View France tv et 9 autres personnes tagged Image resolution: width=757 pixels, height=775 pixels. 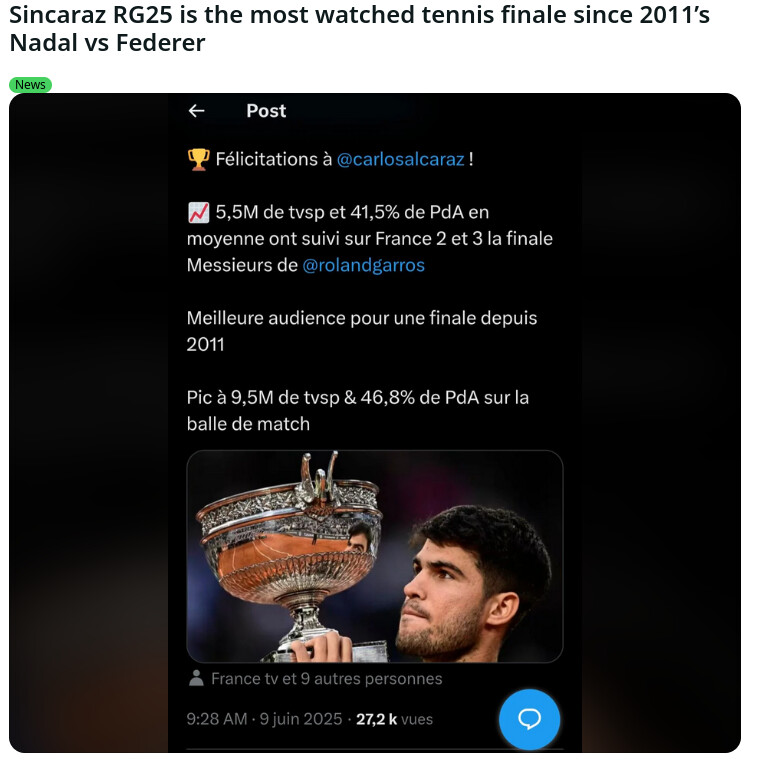pos(327,679)
